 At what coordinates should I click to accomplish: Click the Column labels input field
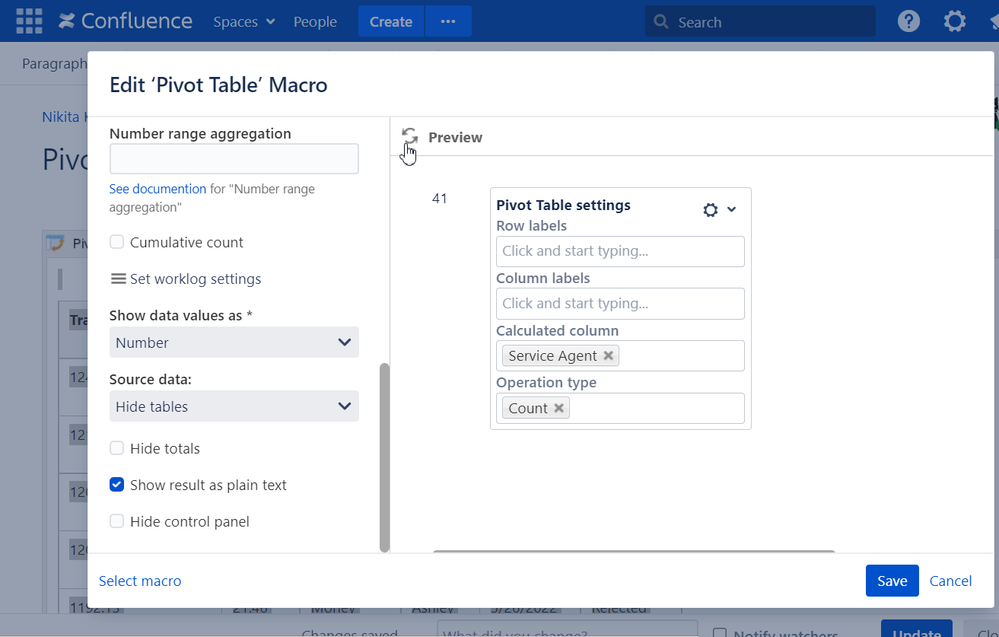click(x=620, y=304)
